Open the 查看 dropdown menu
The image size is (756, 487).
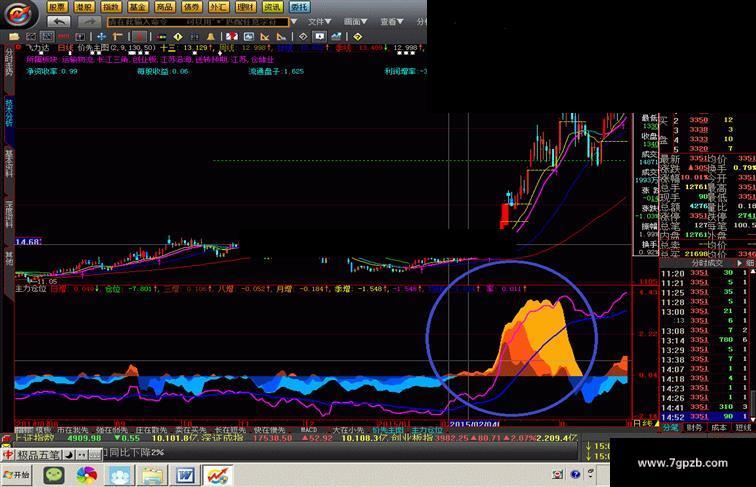pos(392,22)
